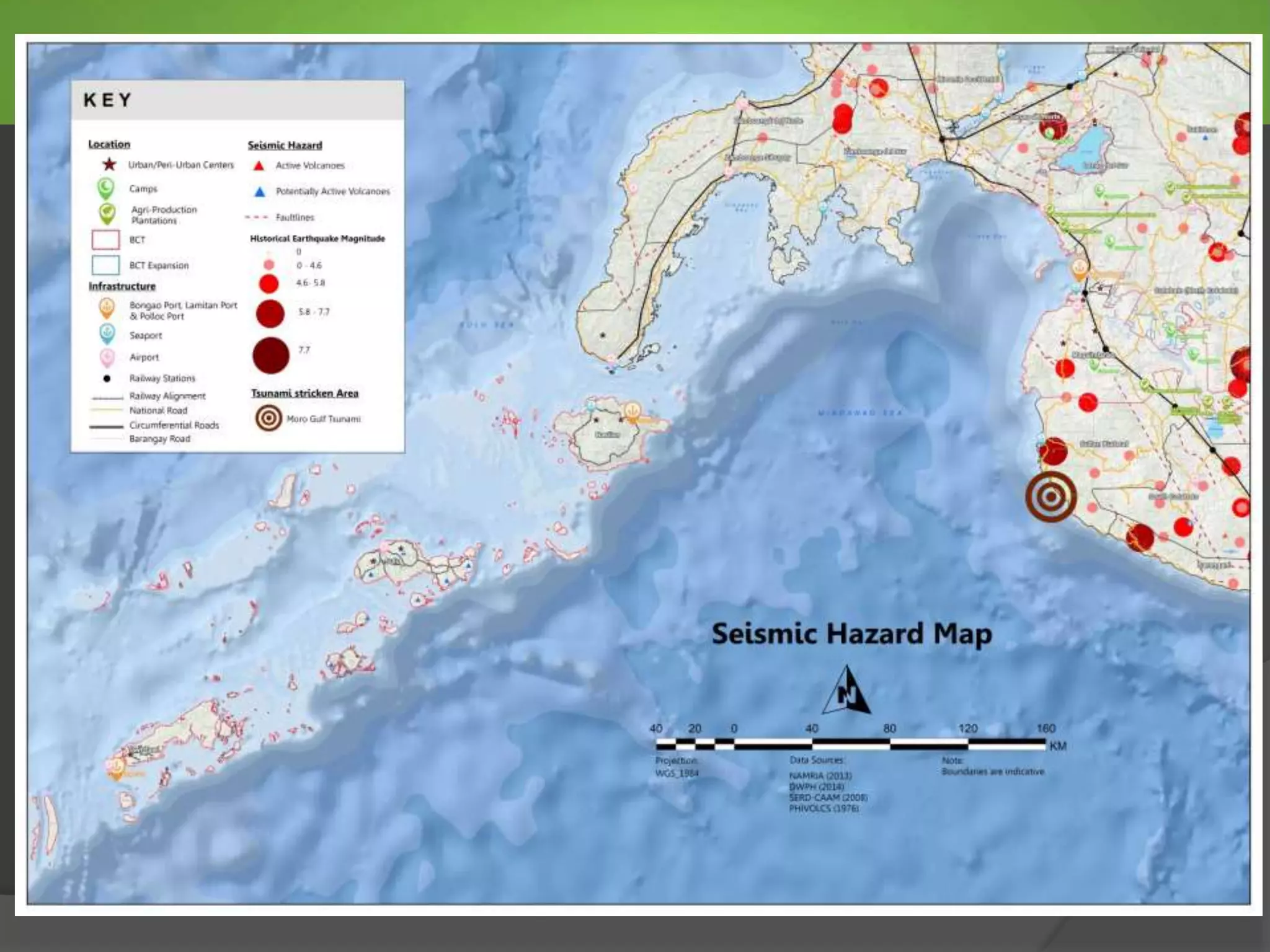Click the north arrow compass symbol
Screen dimensions: 1270x952
[x=846, y=691]
